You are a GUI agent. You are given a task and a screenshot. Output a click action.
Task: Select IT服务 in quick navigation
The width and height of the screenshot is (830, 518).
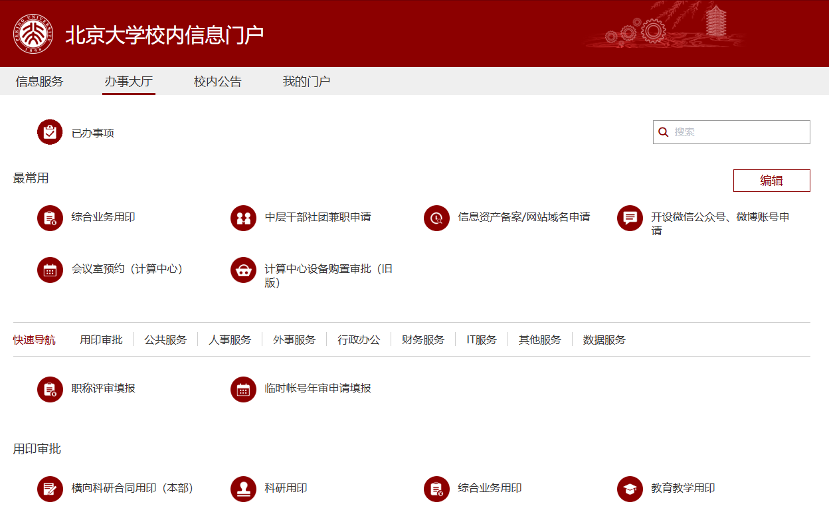click(x=481, y=340)
